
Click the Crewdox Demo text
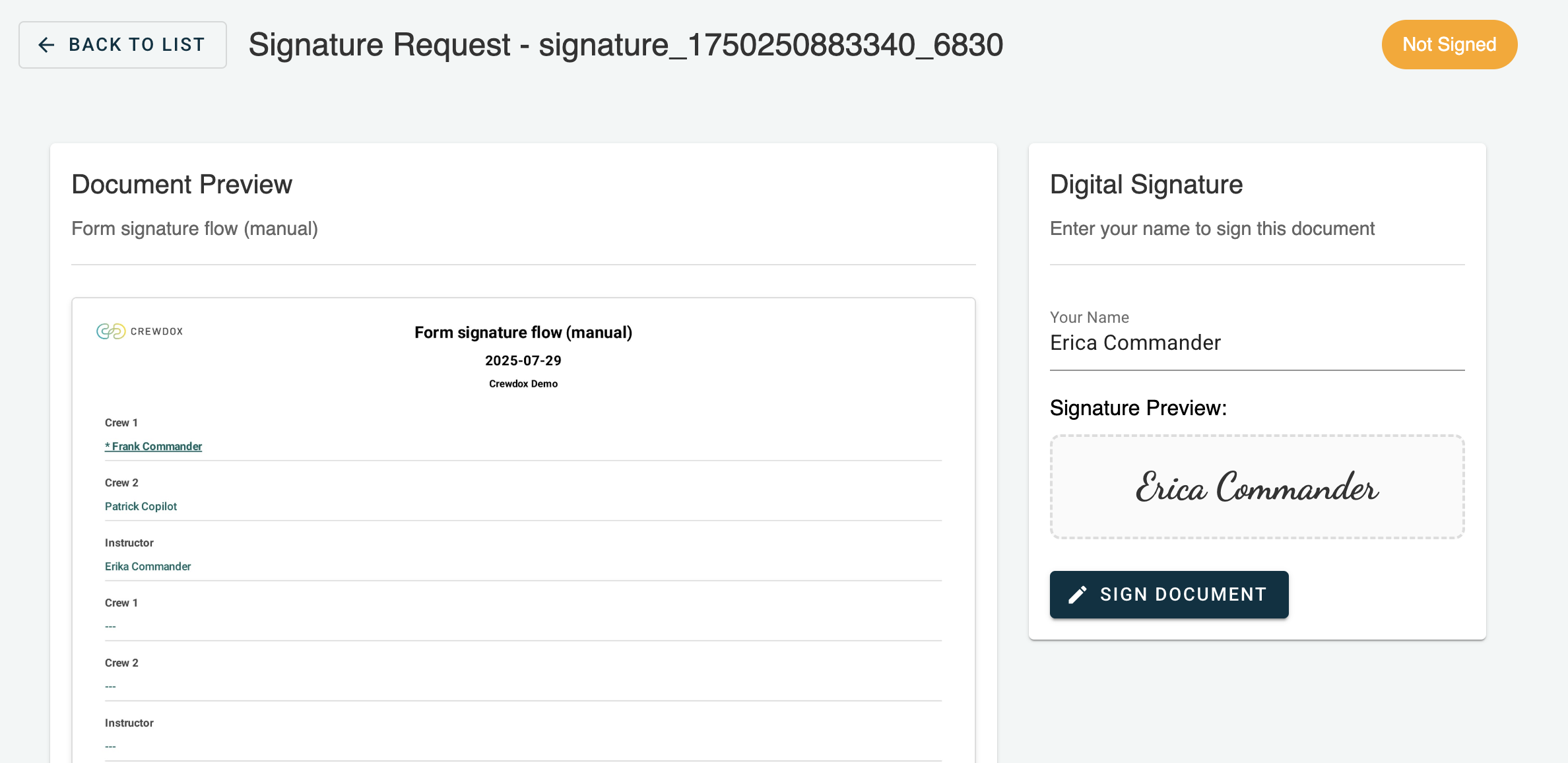pos(523,384)
